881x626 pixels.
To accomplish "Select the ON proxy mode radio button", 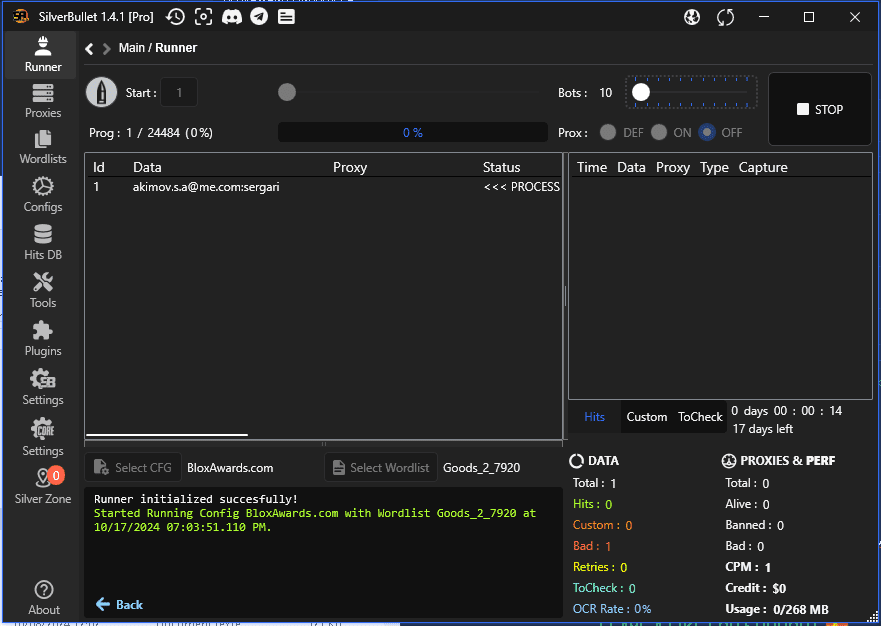I will [658, 132].
